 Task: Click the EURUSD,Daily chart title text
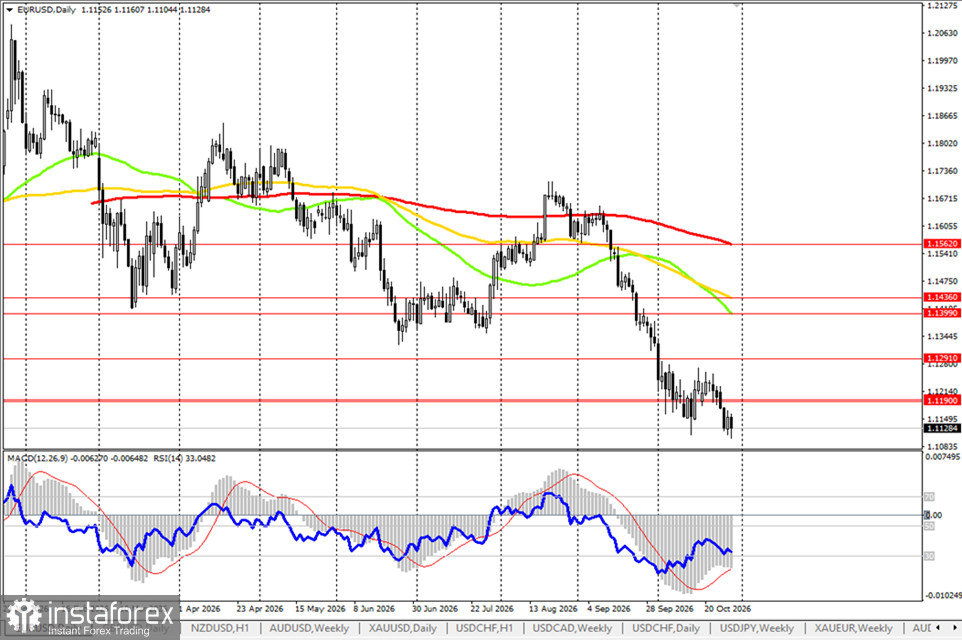pos(47,10)
